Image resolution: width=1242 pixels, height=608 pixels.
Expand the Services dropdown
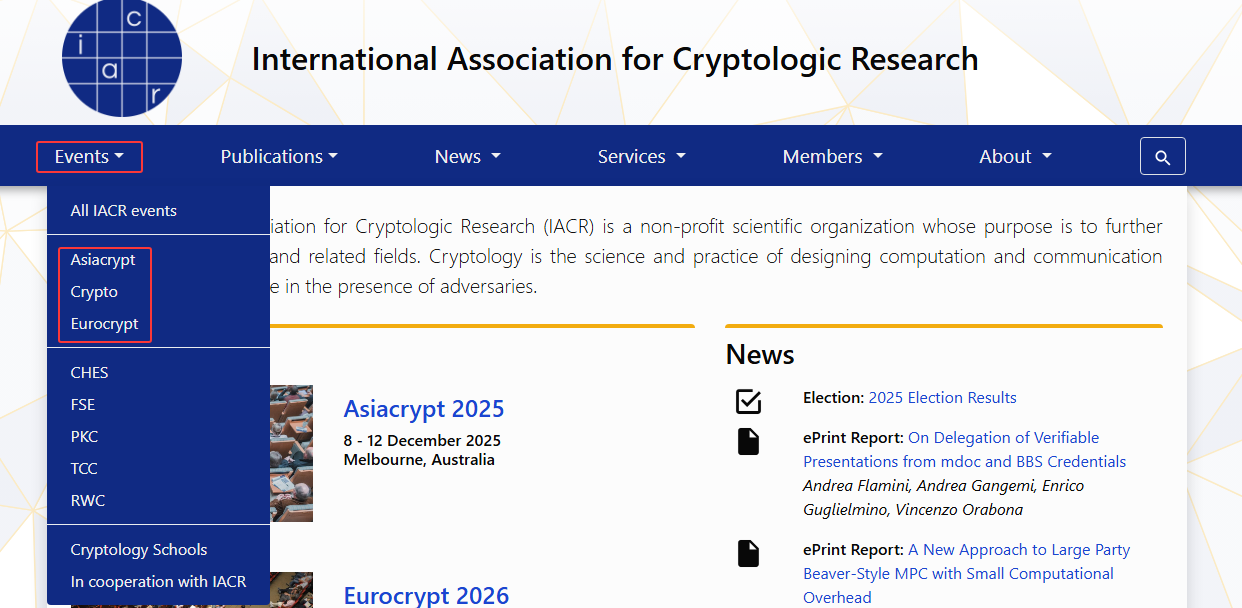pos(641,157)
